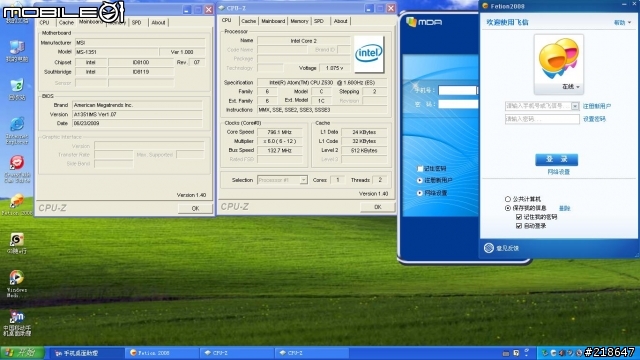Click the CPU-Z taskbar button beside Fetion 2008

pyautogui.click(x=237, y=353)
